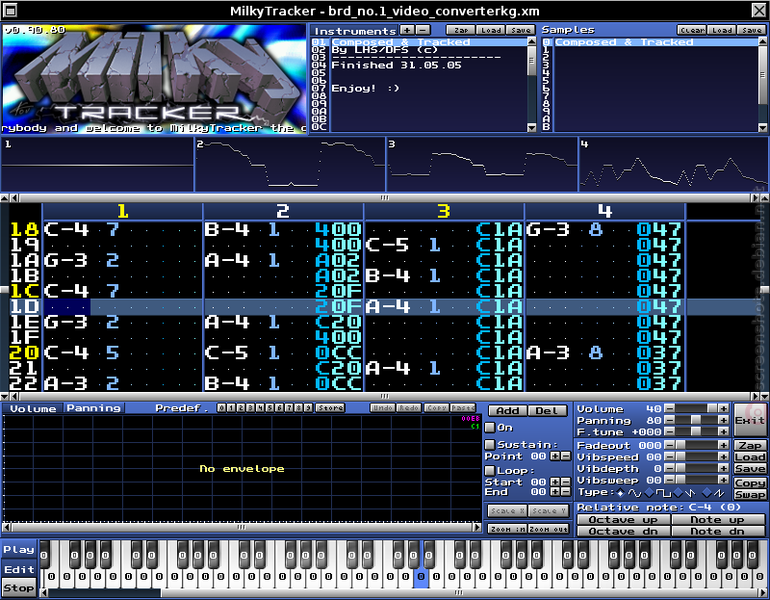Decrement the Sustain Point value
This screenshot has height=600, width=770.
pos(565,457)
